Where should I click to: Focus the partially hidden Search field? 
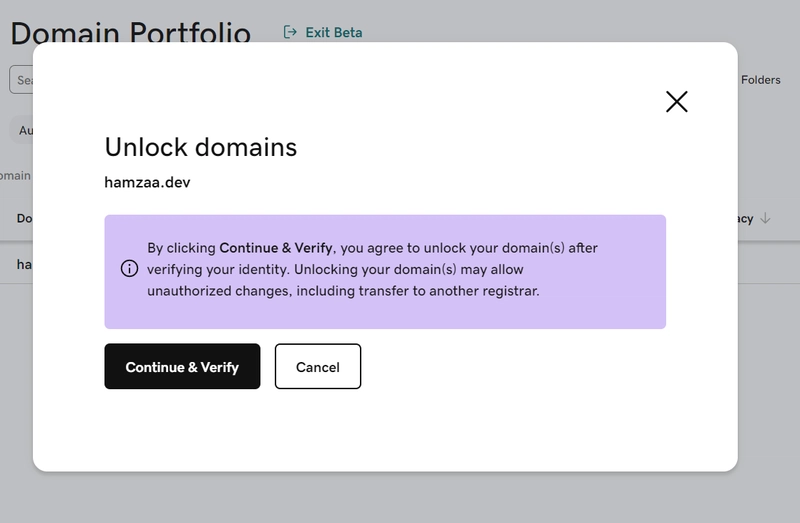click(21, 80)
